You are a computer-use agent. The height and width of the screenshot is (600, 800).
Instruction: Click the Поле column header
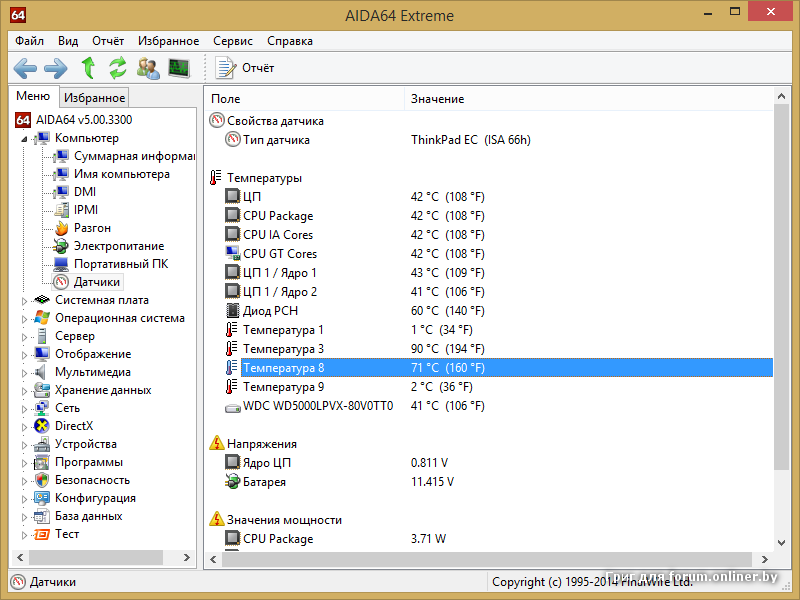pyautogui.click(x=226, y=99)
